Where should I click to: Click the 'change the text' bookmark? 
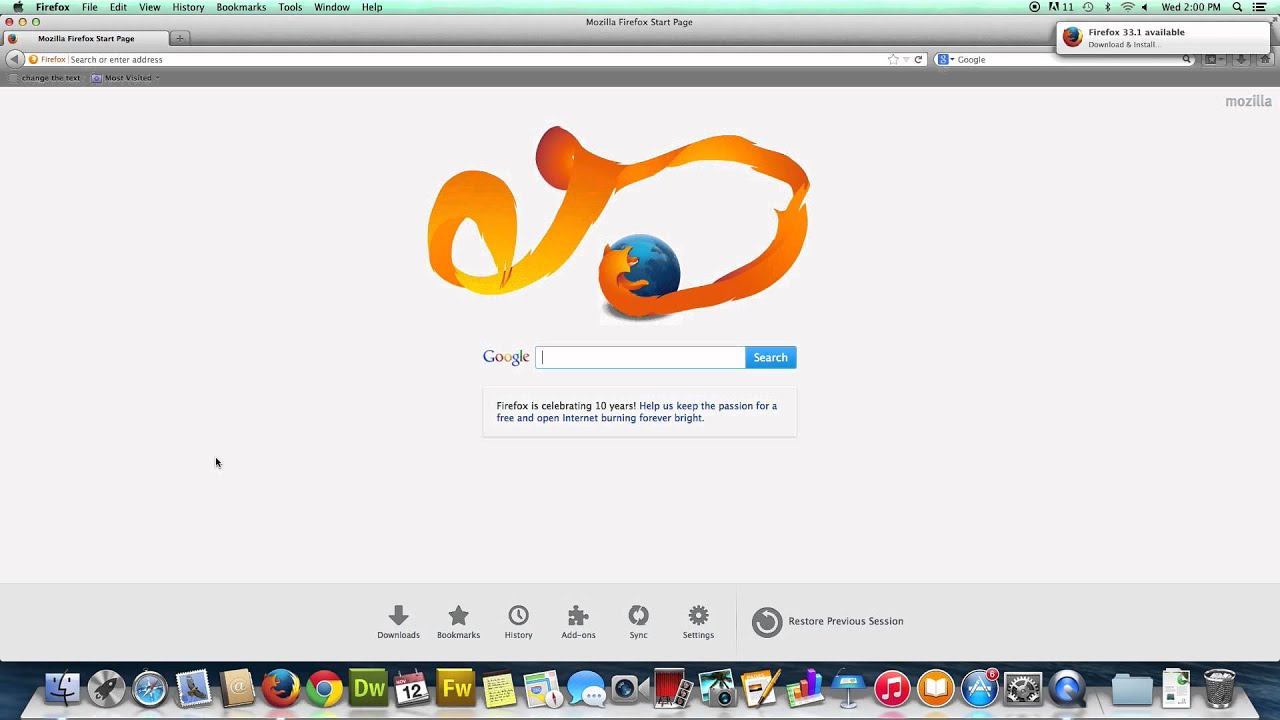click(45, 77)
